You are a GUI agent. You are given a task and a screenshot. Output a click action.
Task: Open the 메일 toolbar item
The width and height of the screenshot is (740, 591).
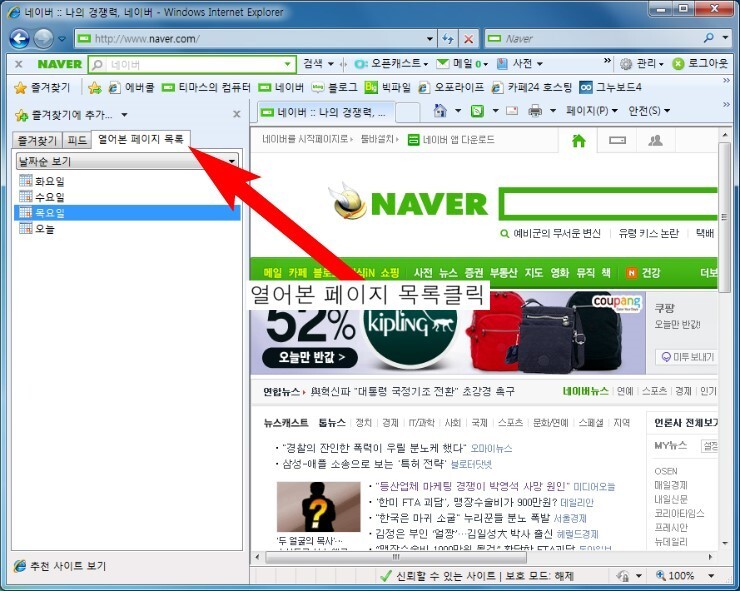click(x=462, y=63)
